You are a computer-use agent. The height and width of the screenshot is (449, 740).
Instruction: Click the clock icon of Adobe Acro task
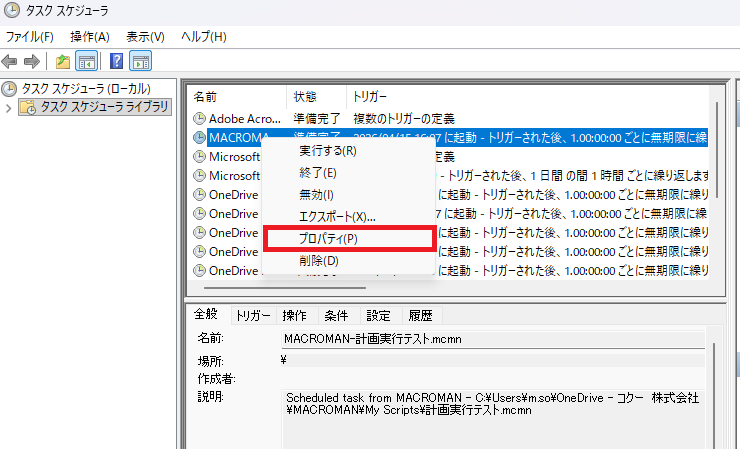pyautogui.click(x=200, y=119)
